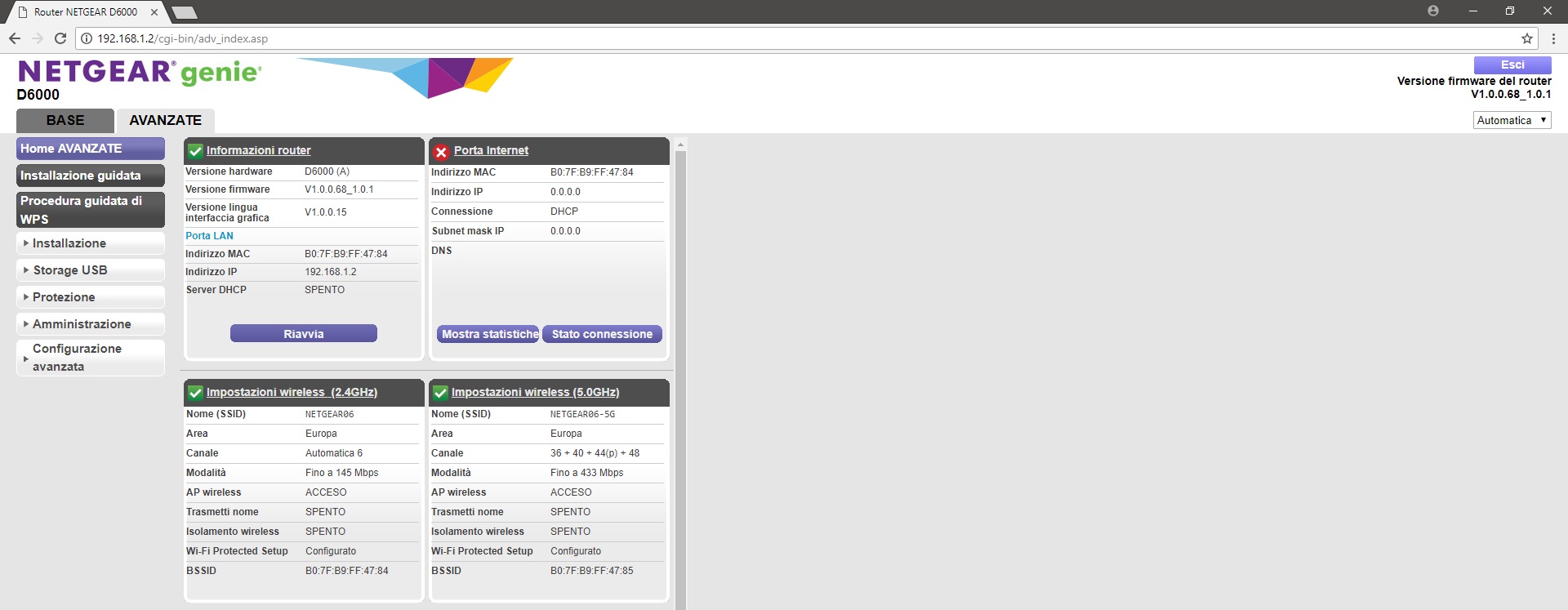Viewport: 1568px width, 610px height.
Task: Open the Automatica language dropdown
Action: pos(1512,120)
